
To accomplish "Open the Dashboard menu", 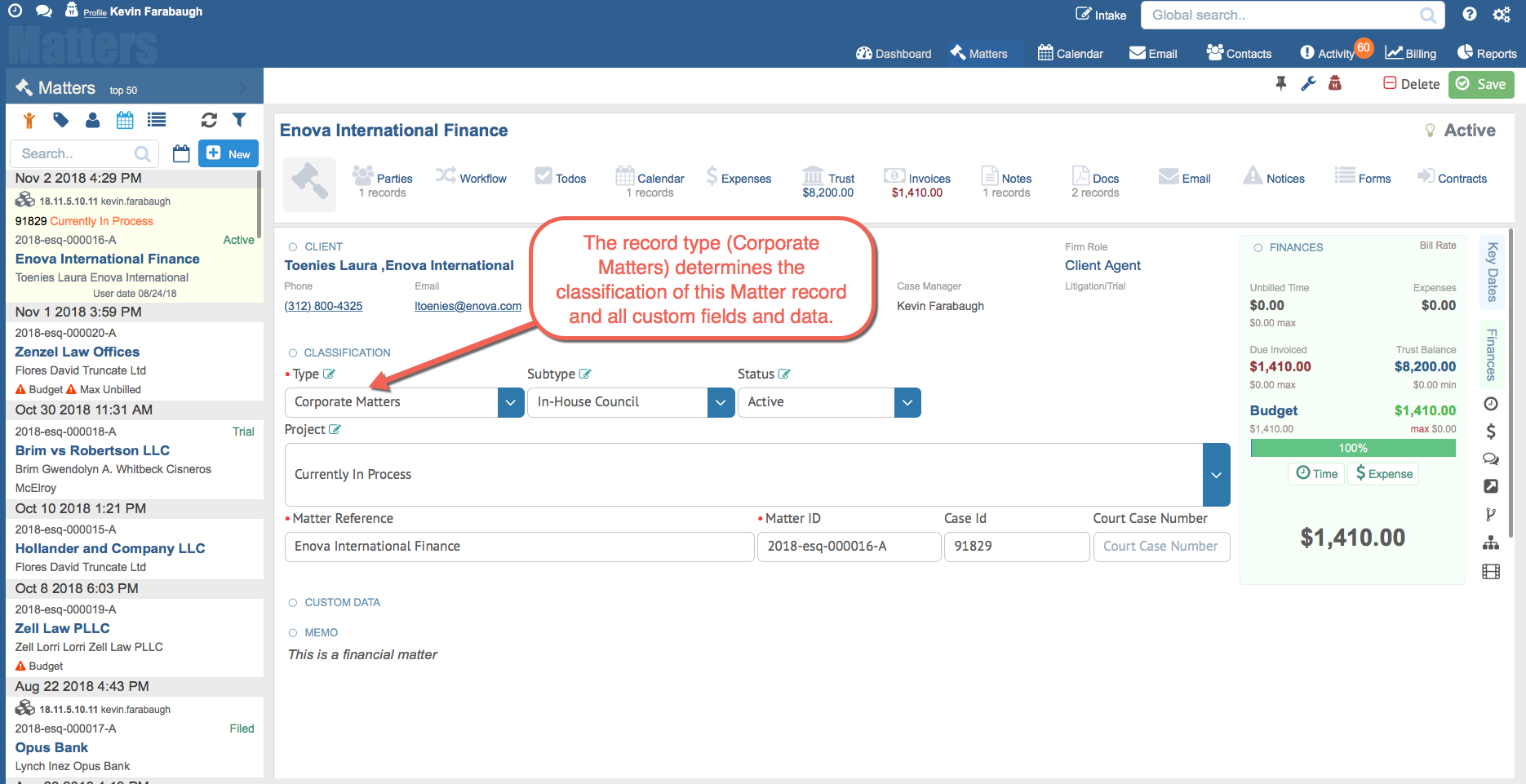I will click(894, 53).
